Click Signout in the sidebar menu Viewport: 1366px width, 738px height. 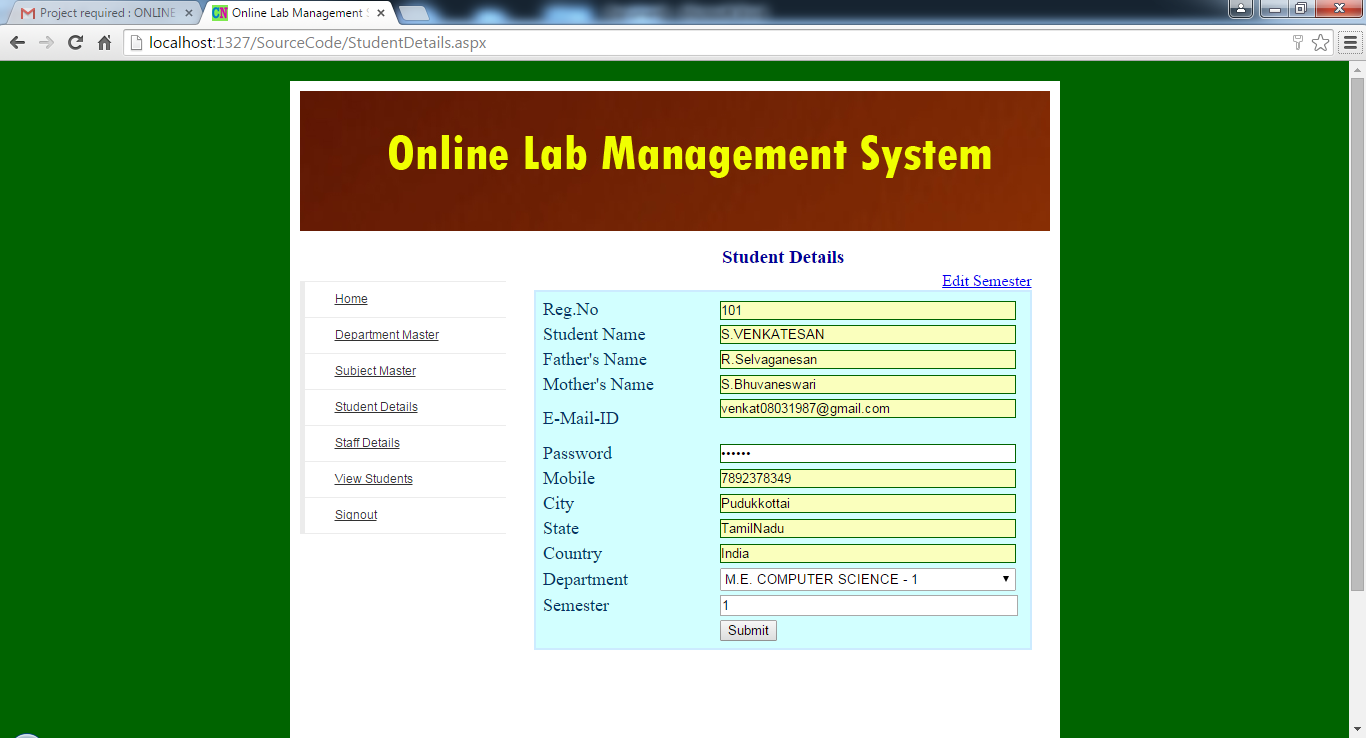(x=356, y=515)
